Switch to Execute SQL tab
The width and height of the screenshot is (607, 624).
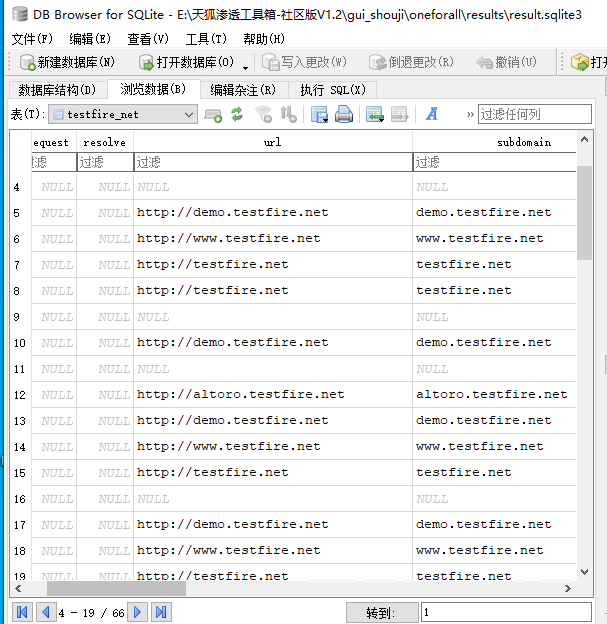(333, 90)
